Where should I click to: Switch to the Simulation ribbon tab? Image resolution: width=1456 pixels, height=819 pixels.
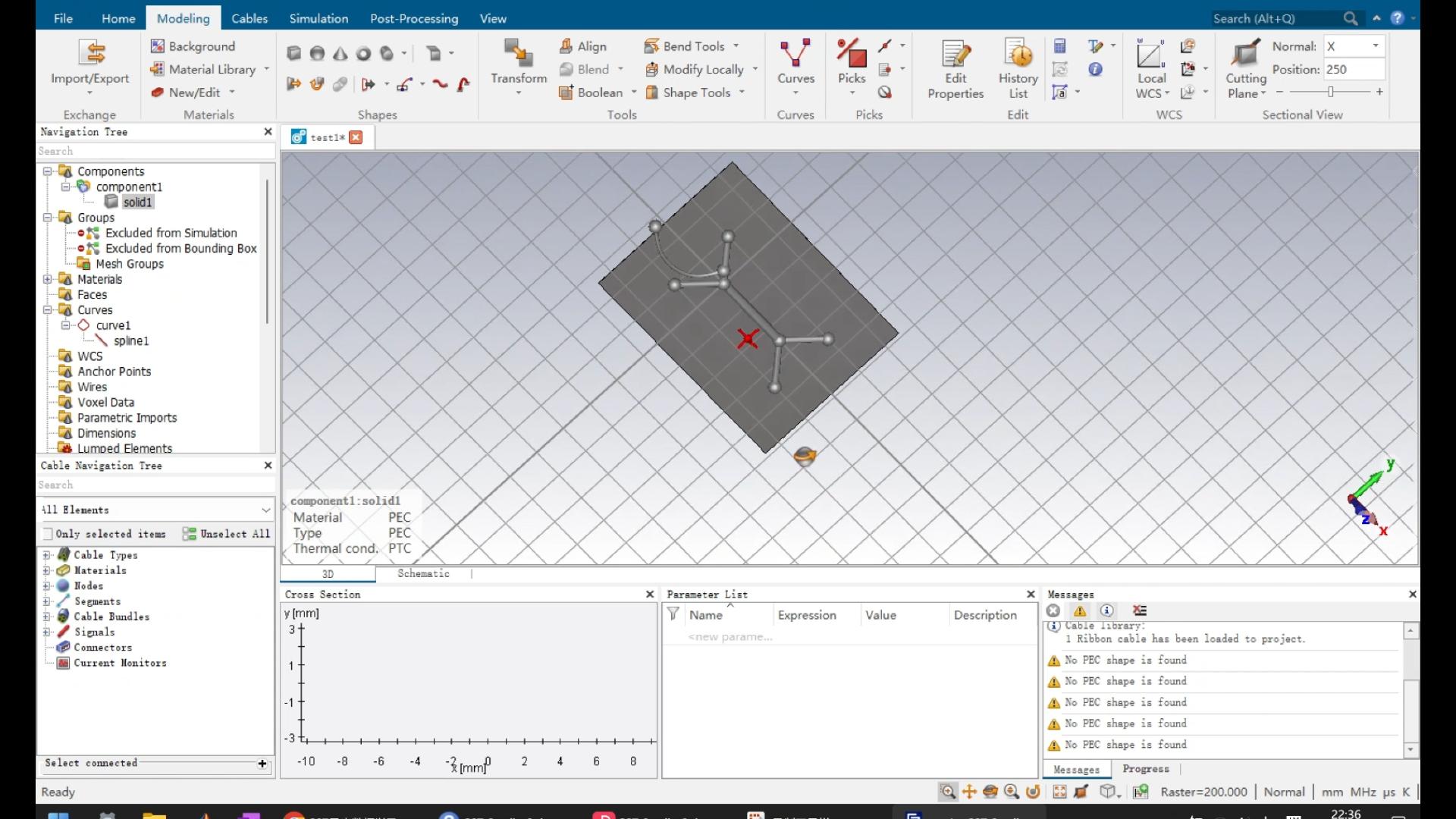point(318,18)
